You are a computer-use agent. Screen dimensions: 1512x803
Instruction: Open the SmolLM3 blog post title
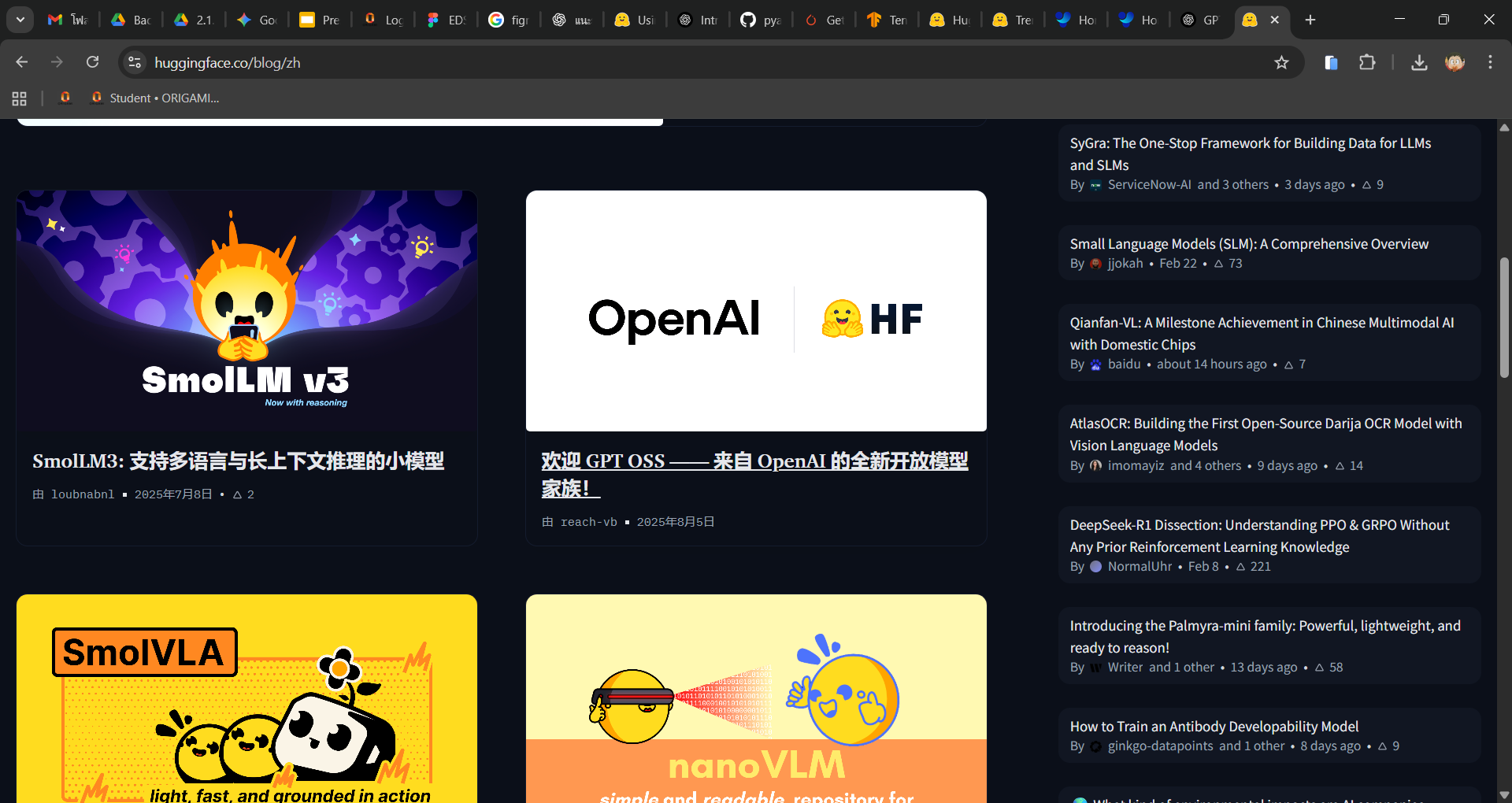coord(238,461)
